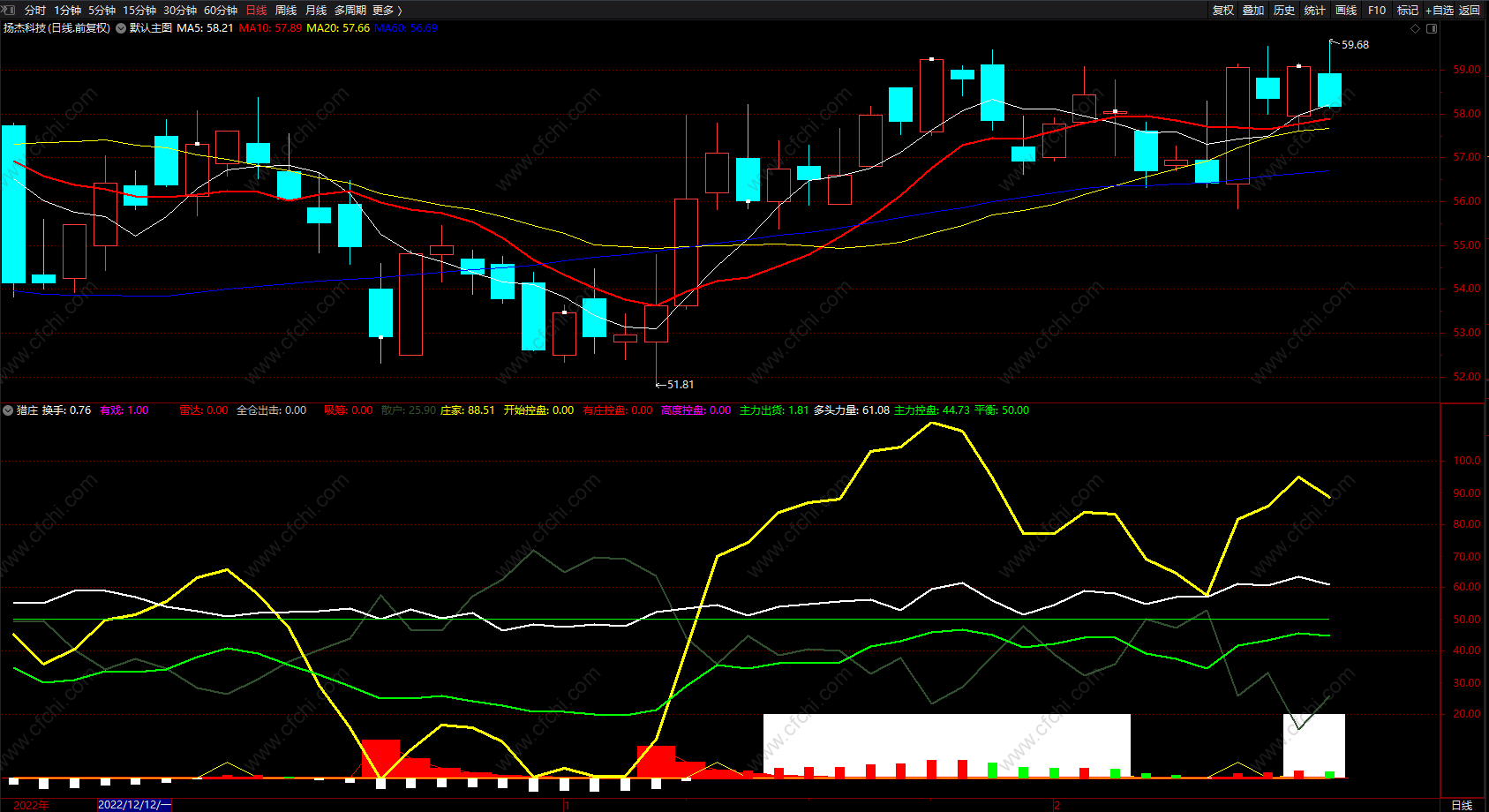Open the 多周期 multi-period view
This screenshot has width=1489, height=812.
(x=350, y=10)
